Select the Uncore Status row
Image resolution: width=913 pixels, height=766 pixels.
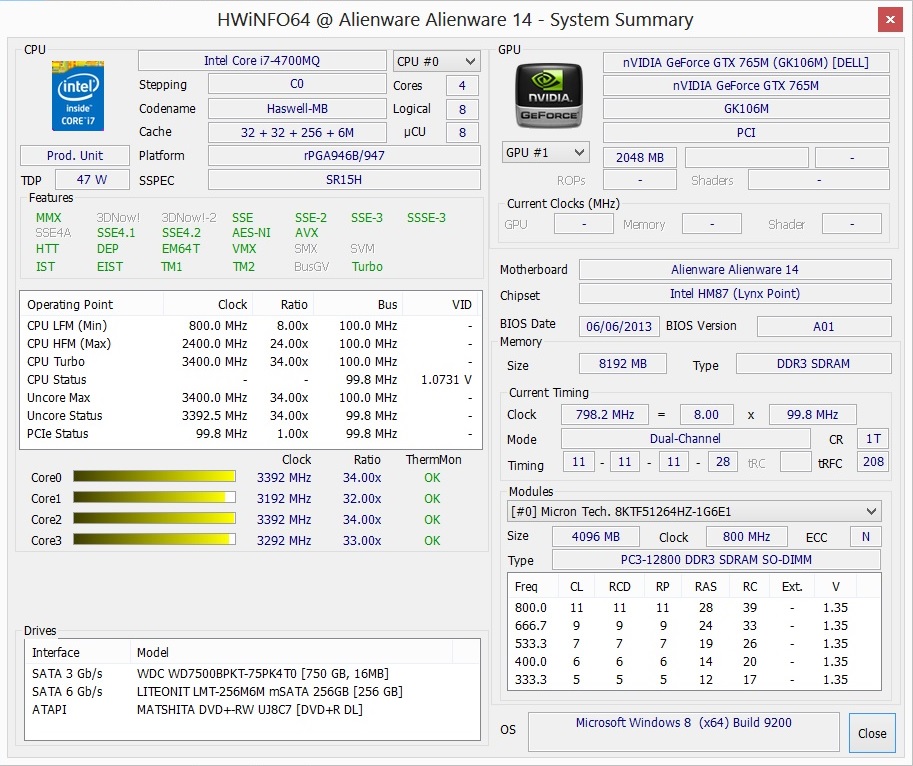point(251,416)
